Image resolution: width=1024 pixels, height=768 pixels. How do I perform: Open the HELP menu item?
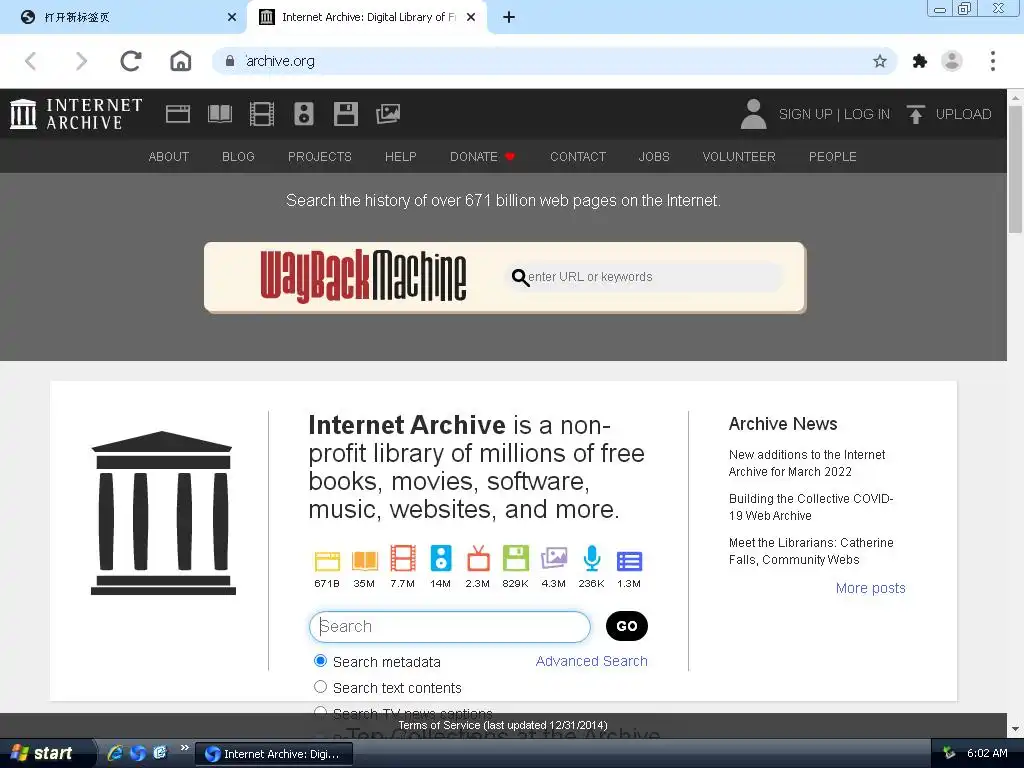400,157
